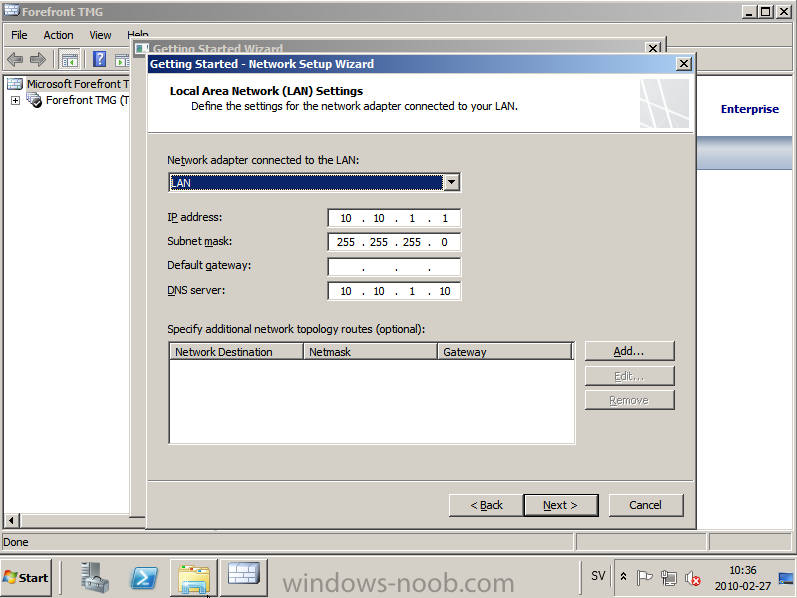This screenshot has height=598, width=797.
Task: Open the View menu
Action: click(x=100, y=35)
